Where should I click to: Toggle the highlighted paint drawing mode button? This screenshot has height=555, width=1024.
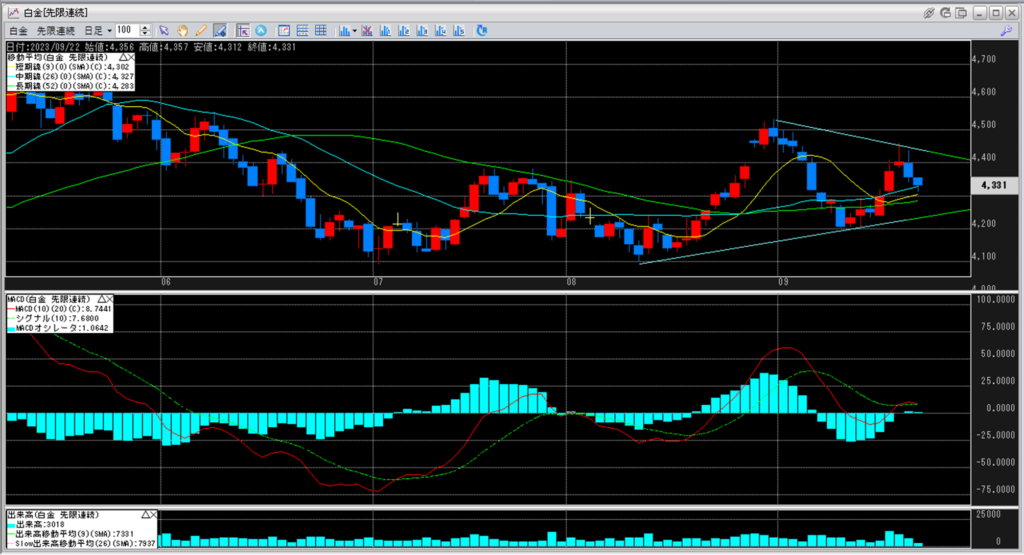coord(218,31)
